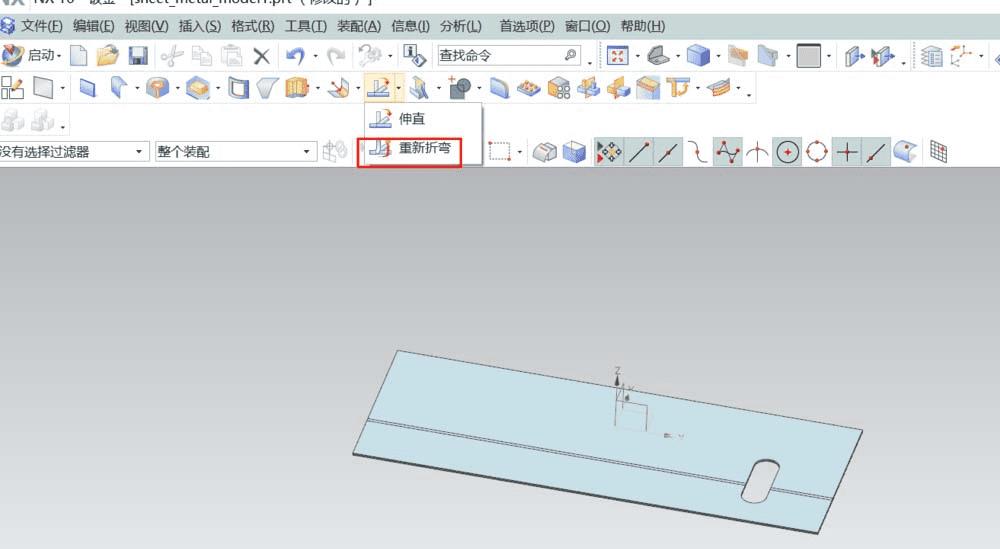Open the arrow next to the Tab tool
Screen dimensions: 1000x549
(62, 87)
